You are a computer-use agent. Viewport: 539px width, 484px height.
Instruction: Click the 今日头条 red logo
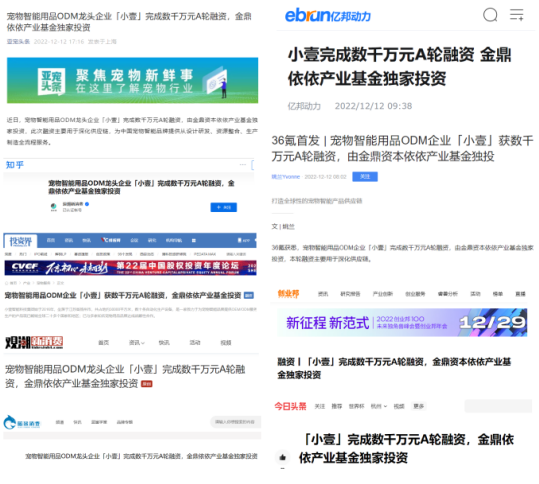(x=290, y=406)
